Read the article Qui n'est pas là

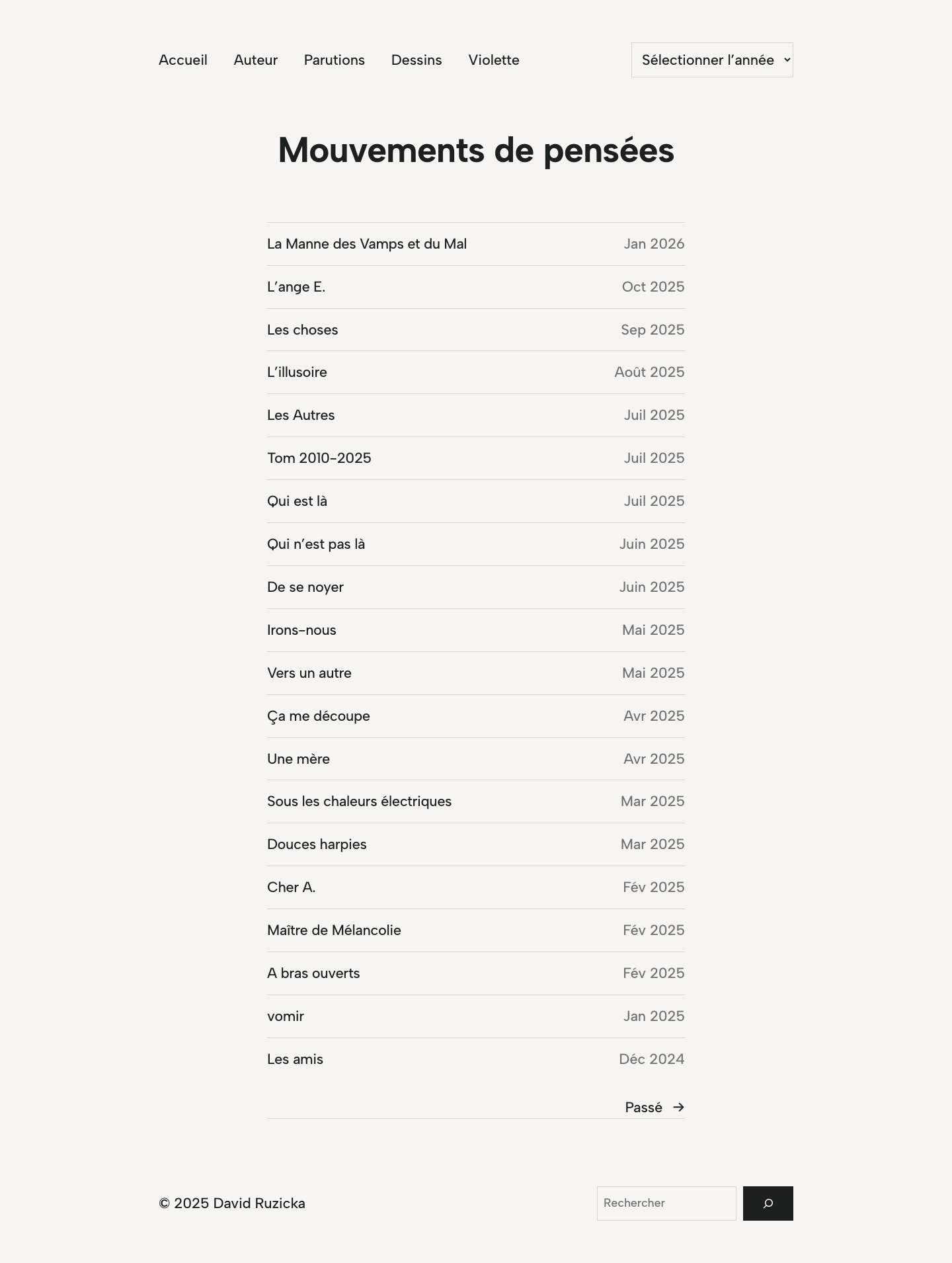click(316, 544)
